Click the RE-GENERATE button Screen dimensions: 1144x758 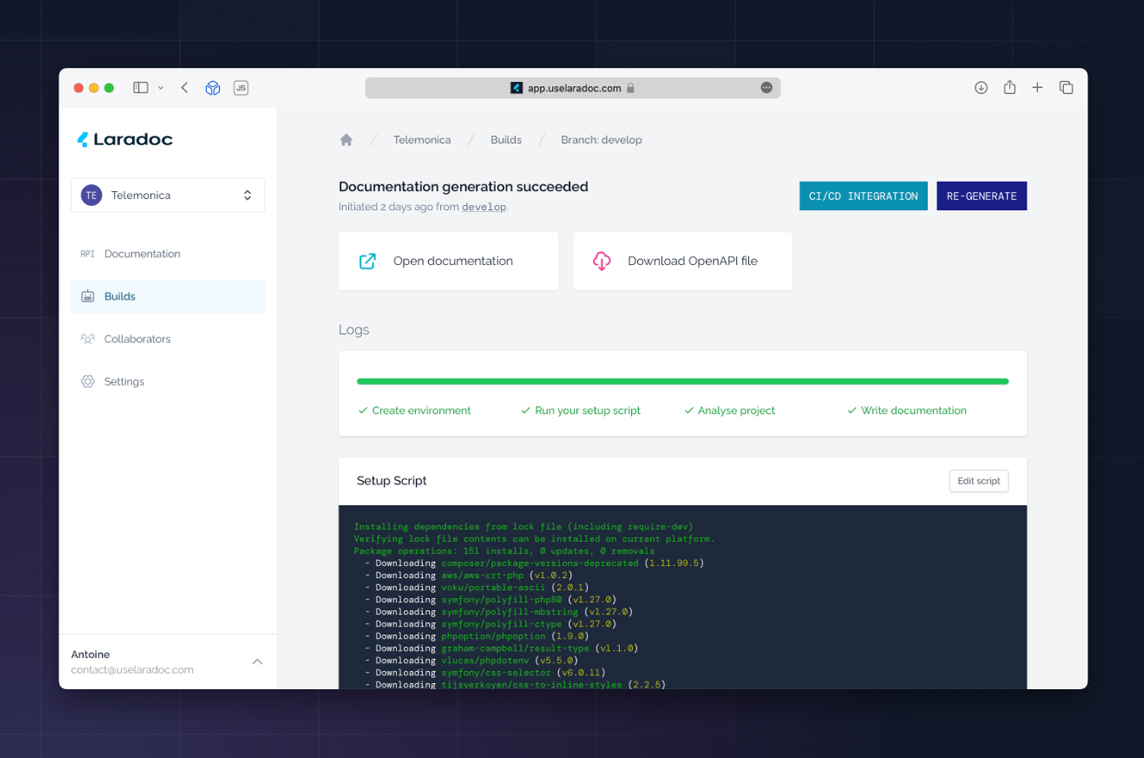pyautogui.click(x=981, y=196)
